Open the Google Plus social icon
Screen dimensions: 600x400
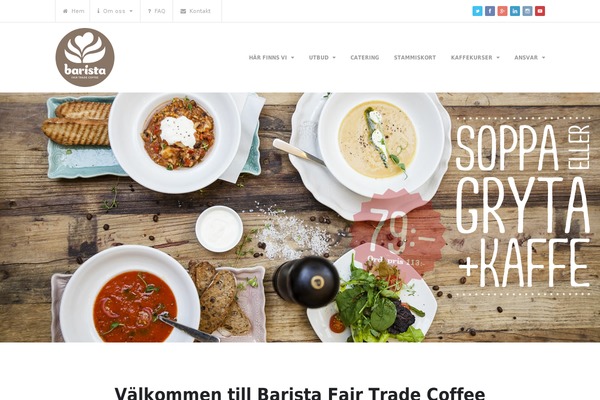coord(502,11)
